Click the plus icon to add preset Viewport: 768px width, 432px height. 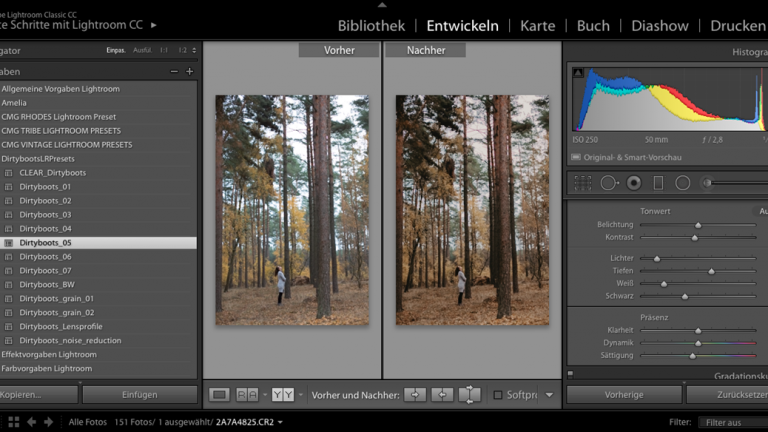(189, 71)
